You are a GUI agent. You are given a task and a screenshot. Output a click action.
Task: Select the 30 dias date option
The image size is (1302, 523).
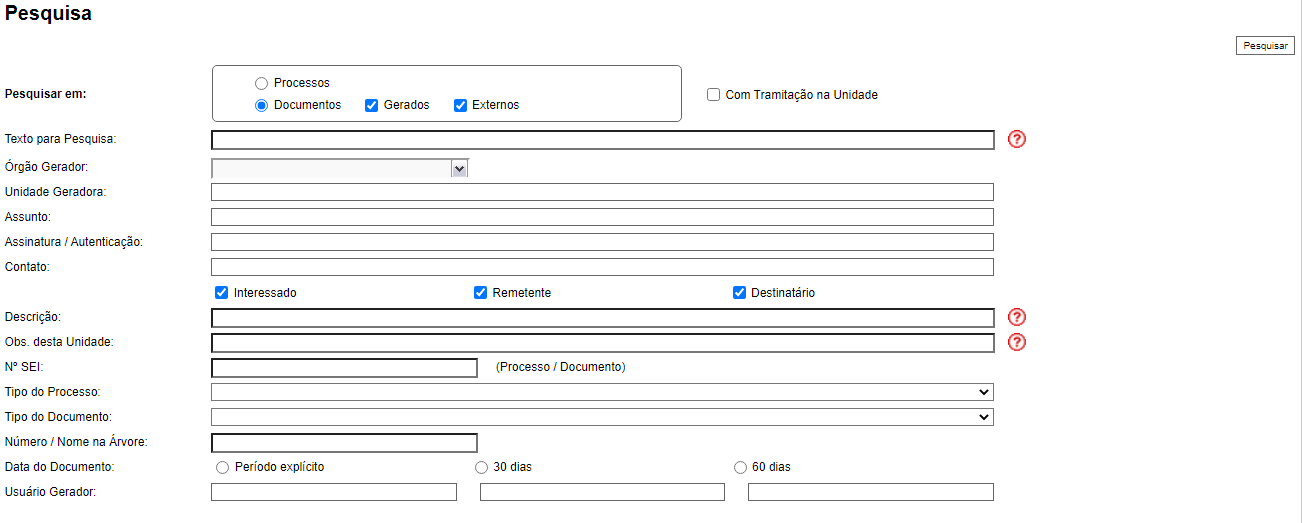click(482, 467)
